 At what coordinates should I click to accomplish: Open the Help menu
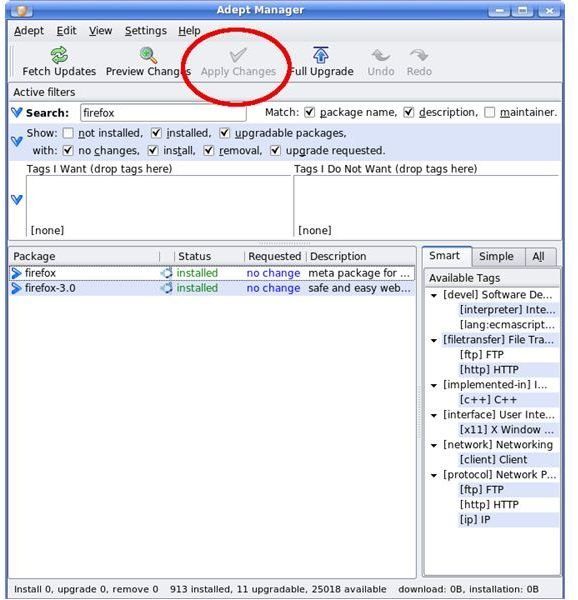pos(189,31)
